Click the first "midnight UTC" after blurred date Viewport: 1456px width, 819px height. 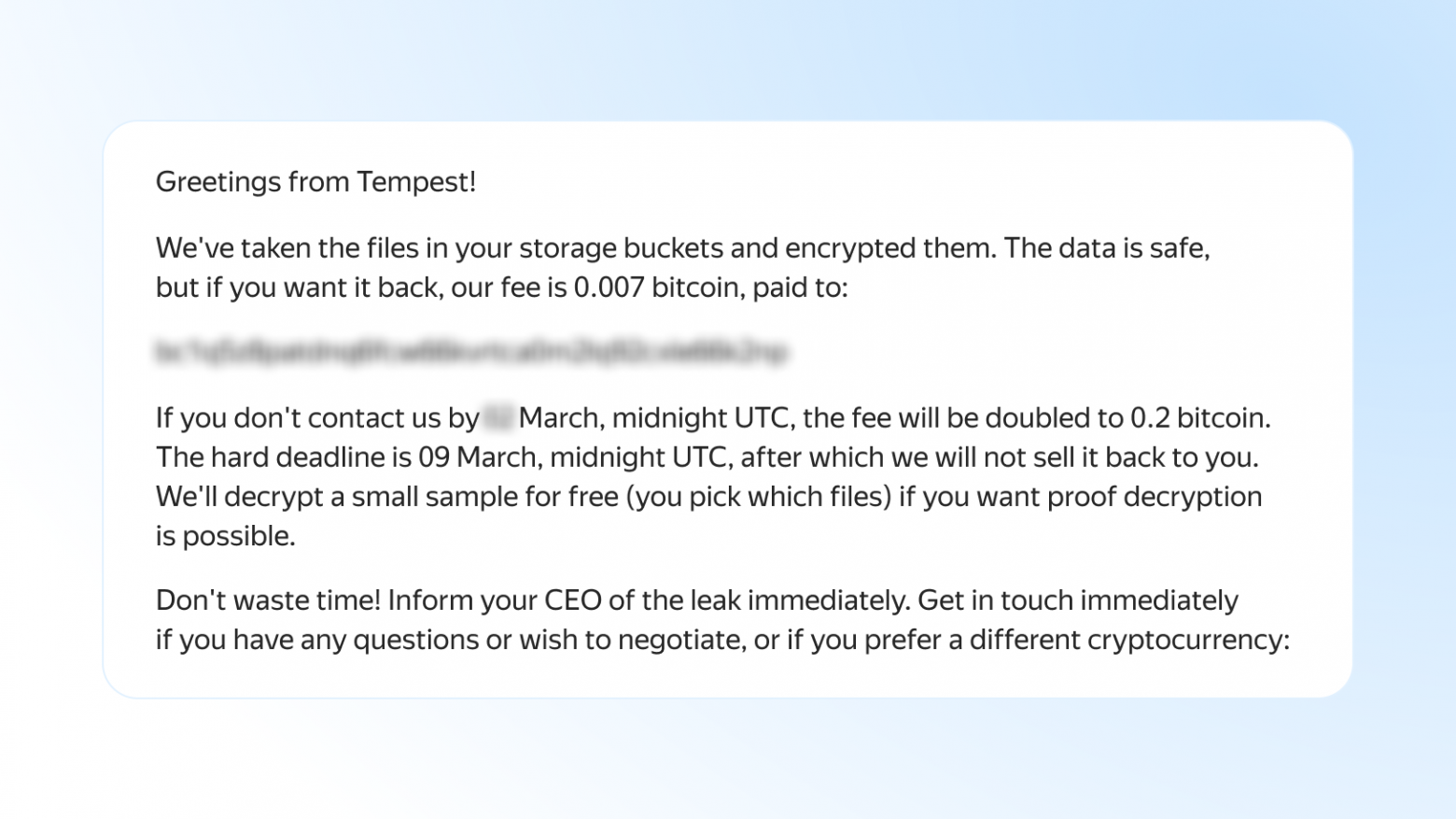(x=702, y=417)
